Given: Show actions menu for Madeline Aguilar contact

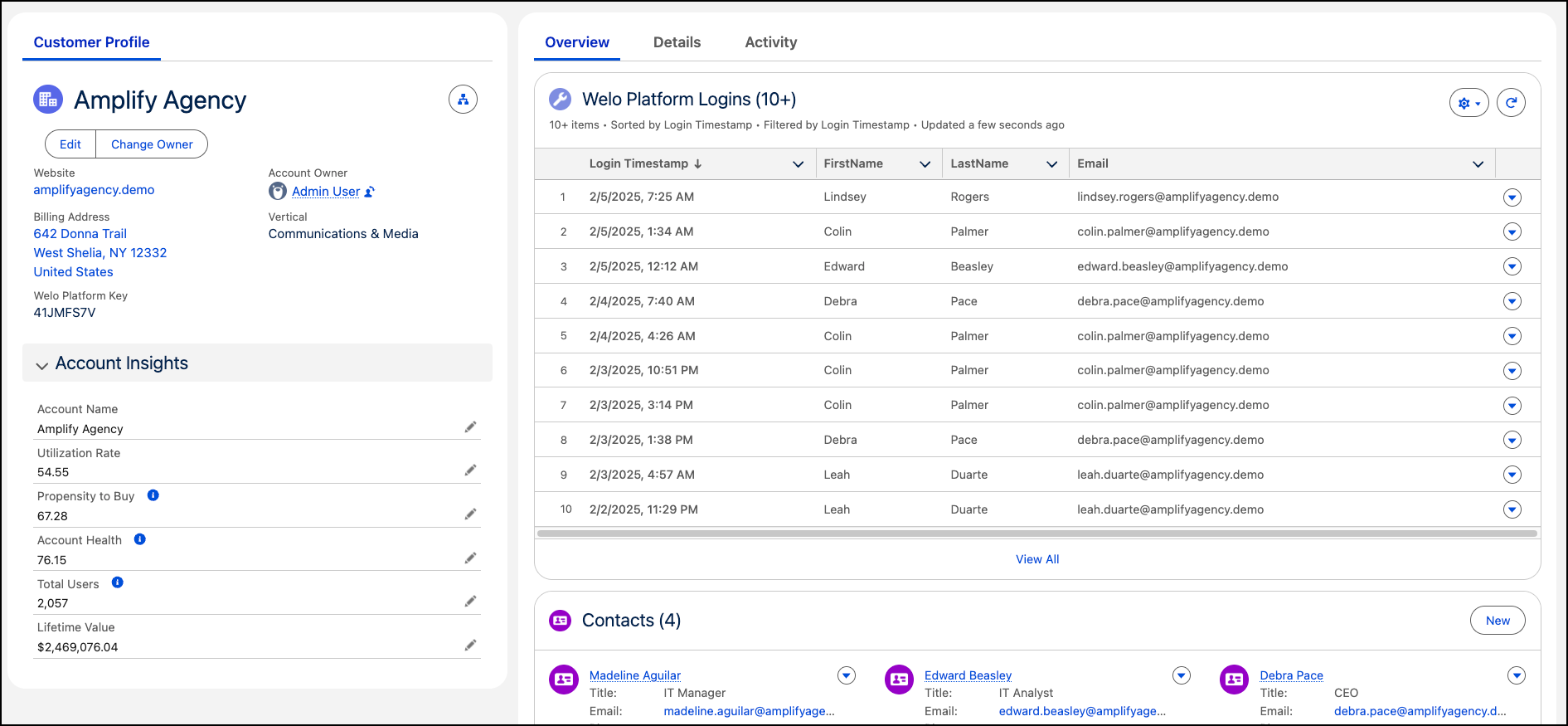Looking at the screenshot, I should tap(846, 675).
